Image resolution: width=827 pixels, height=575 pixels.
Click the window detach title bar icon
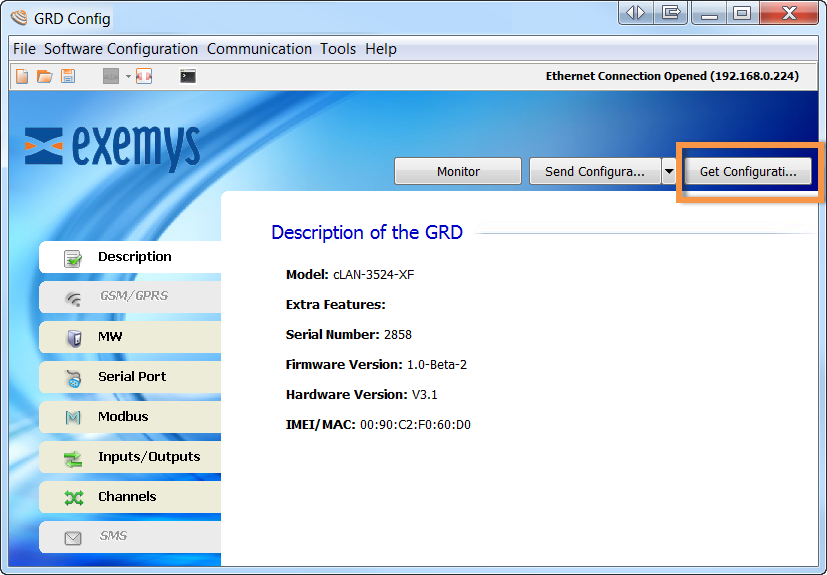point(670,13)
